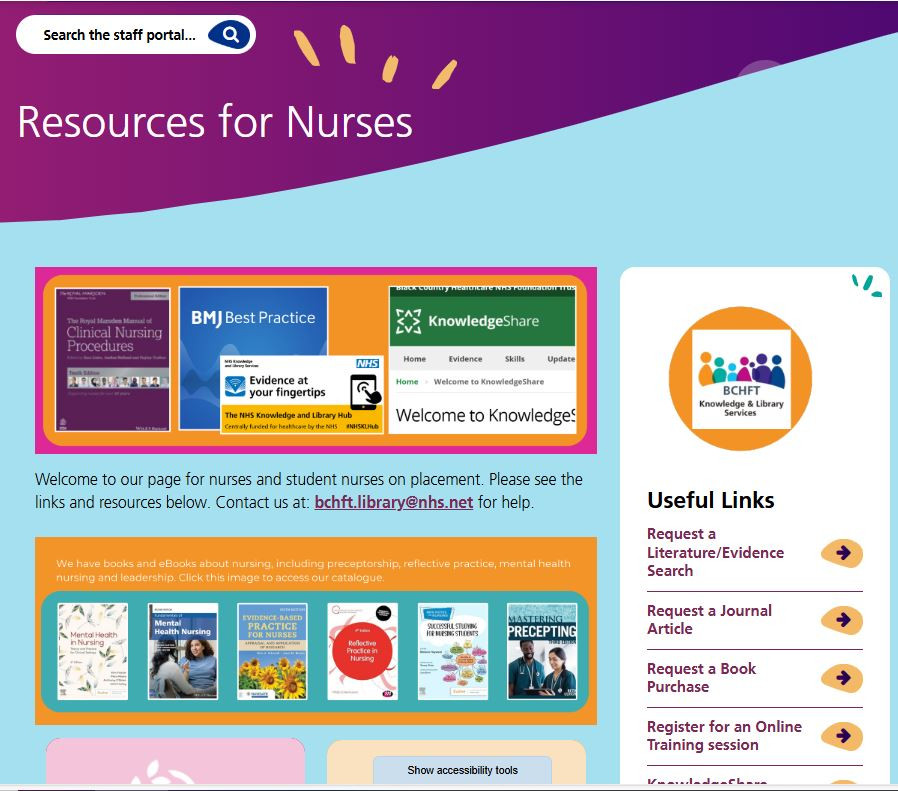The height and width of the screenshot is (791, 898).
Task: Open the Request a Literature/Evidence Search link
Action: click(715, 552)
